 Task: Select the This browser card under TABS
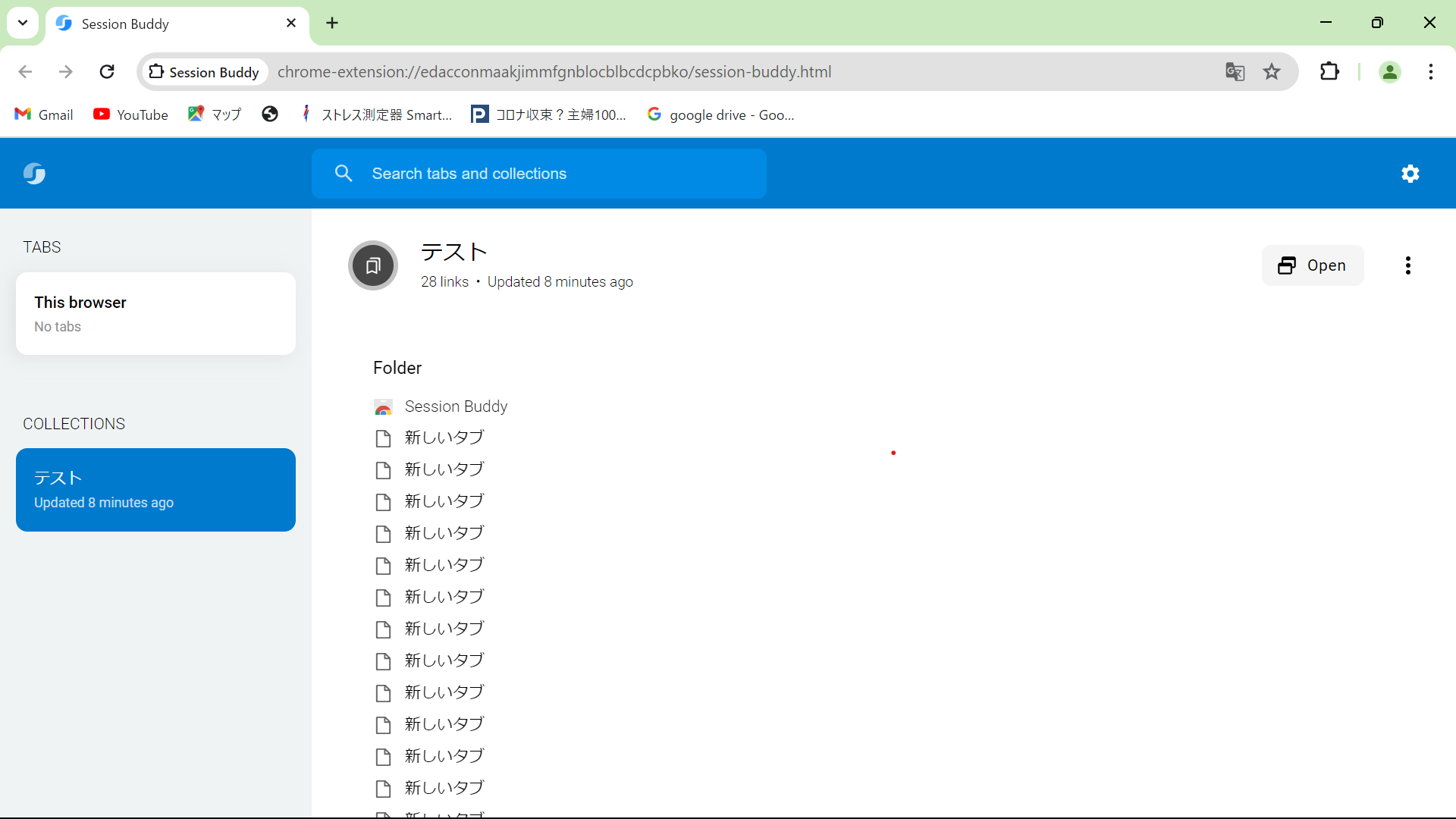coord(155,313)
